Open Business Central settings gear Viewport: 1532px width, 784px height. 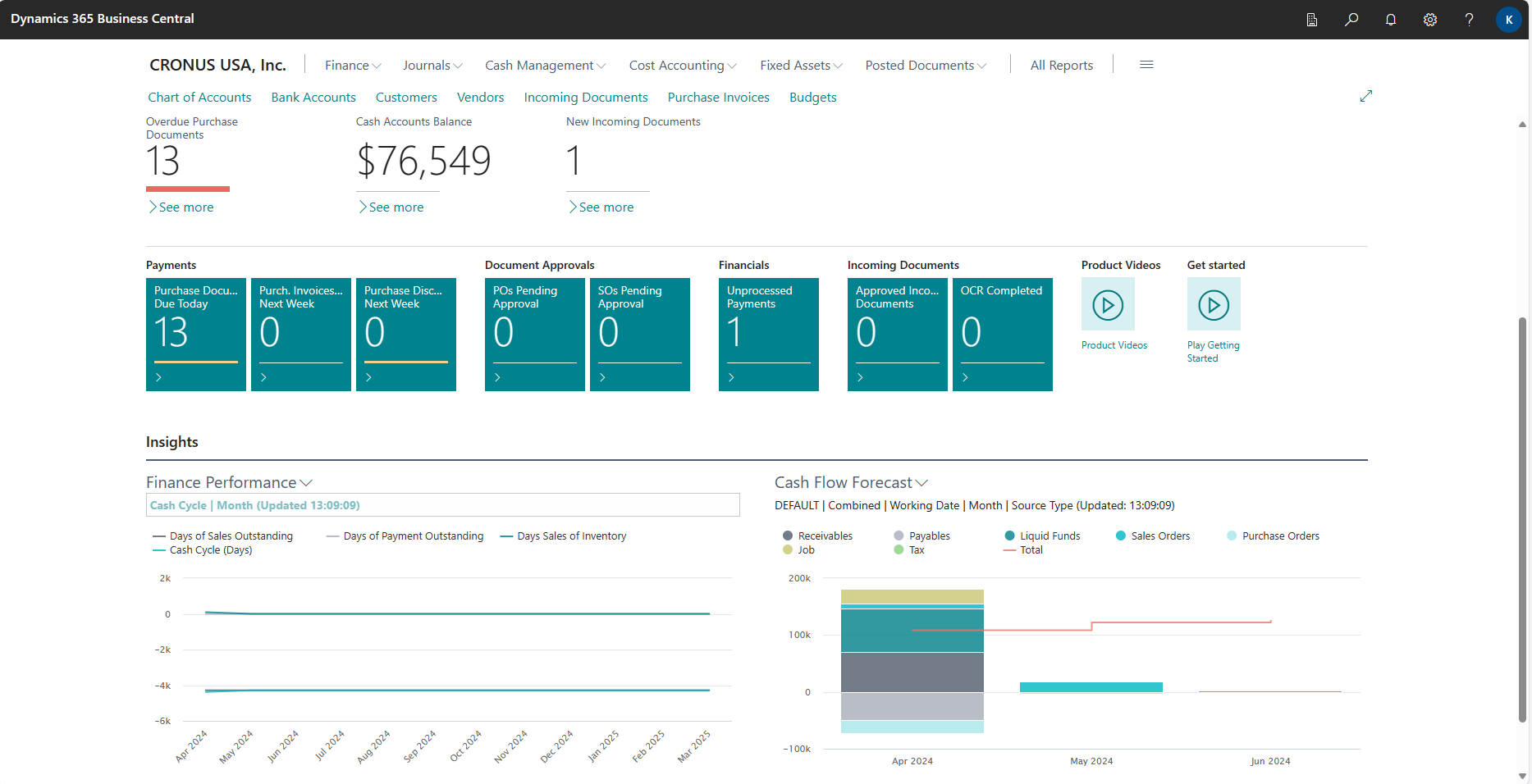click(1430, 19)
